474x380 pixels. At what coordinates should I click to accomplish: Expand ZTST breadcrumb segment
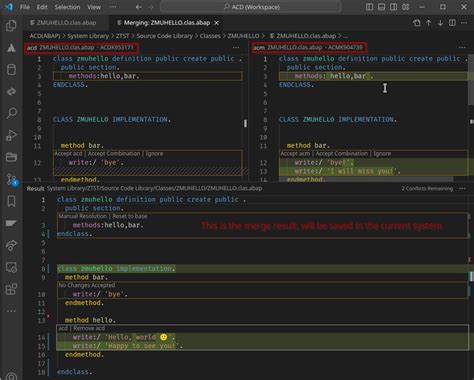[122, 36]
